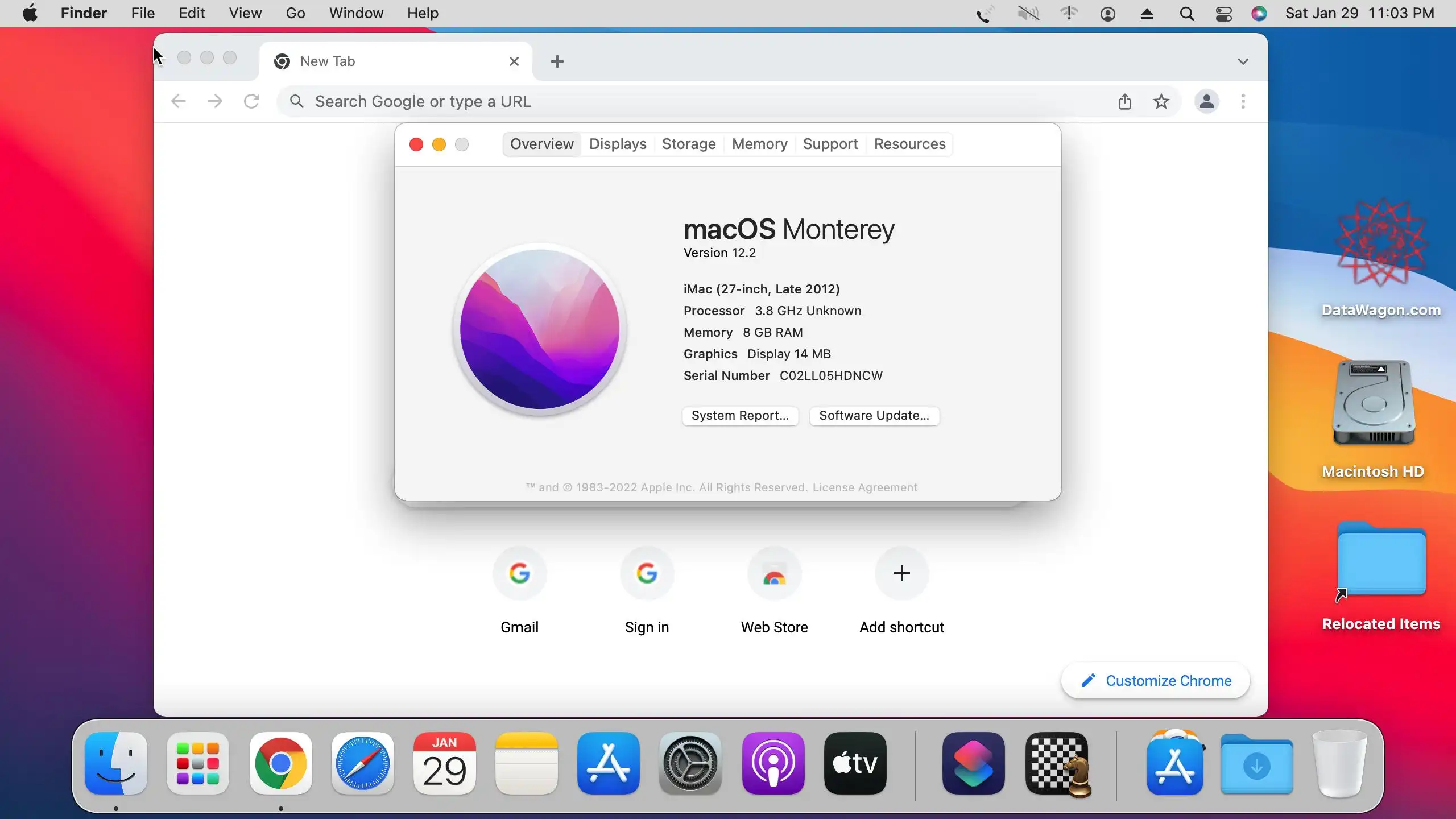Image resolution: width=1456 pixels, height=819 pixels.
Task: Click Chrome's share page icon
Action: coord(1124,102)
